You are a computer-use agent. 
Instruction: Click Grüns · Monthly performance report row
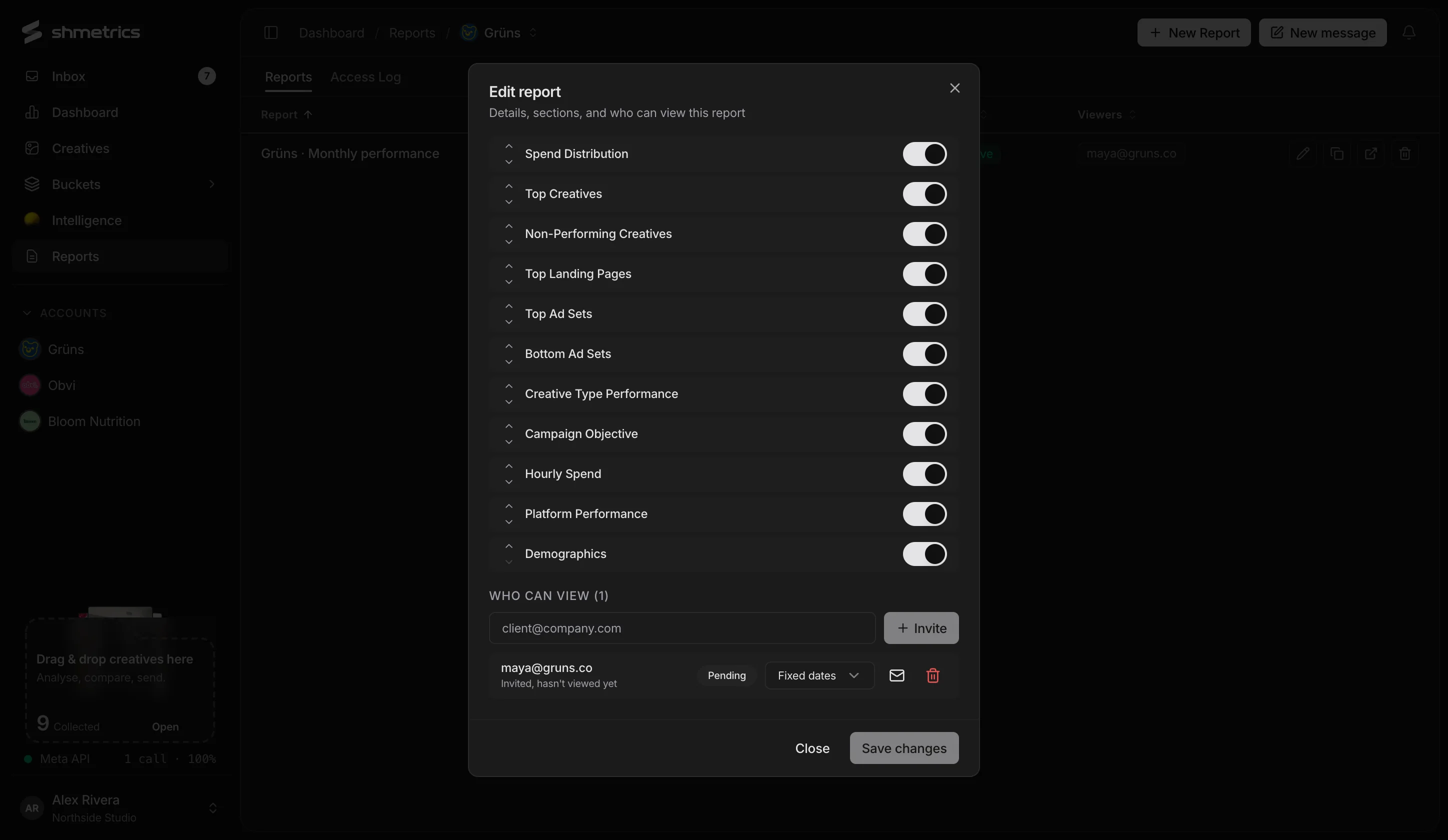click(x=349, y=153)
